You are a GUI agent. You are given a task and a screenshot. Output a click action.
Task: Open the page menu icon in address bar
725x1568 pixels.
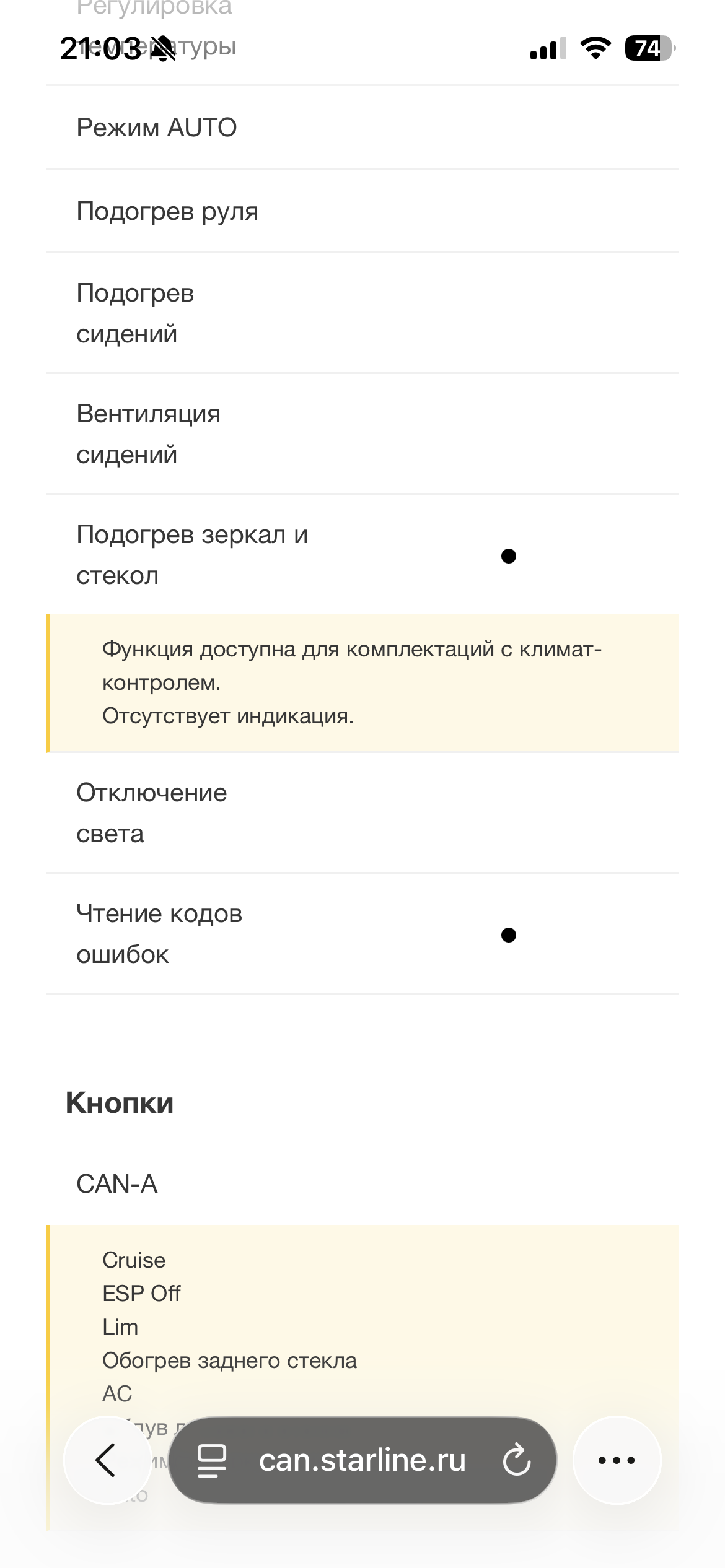211,1460
